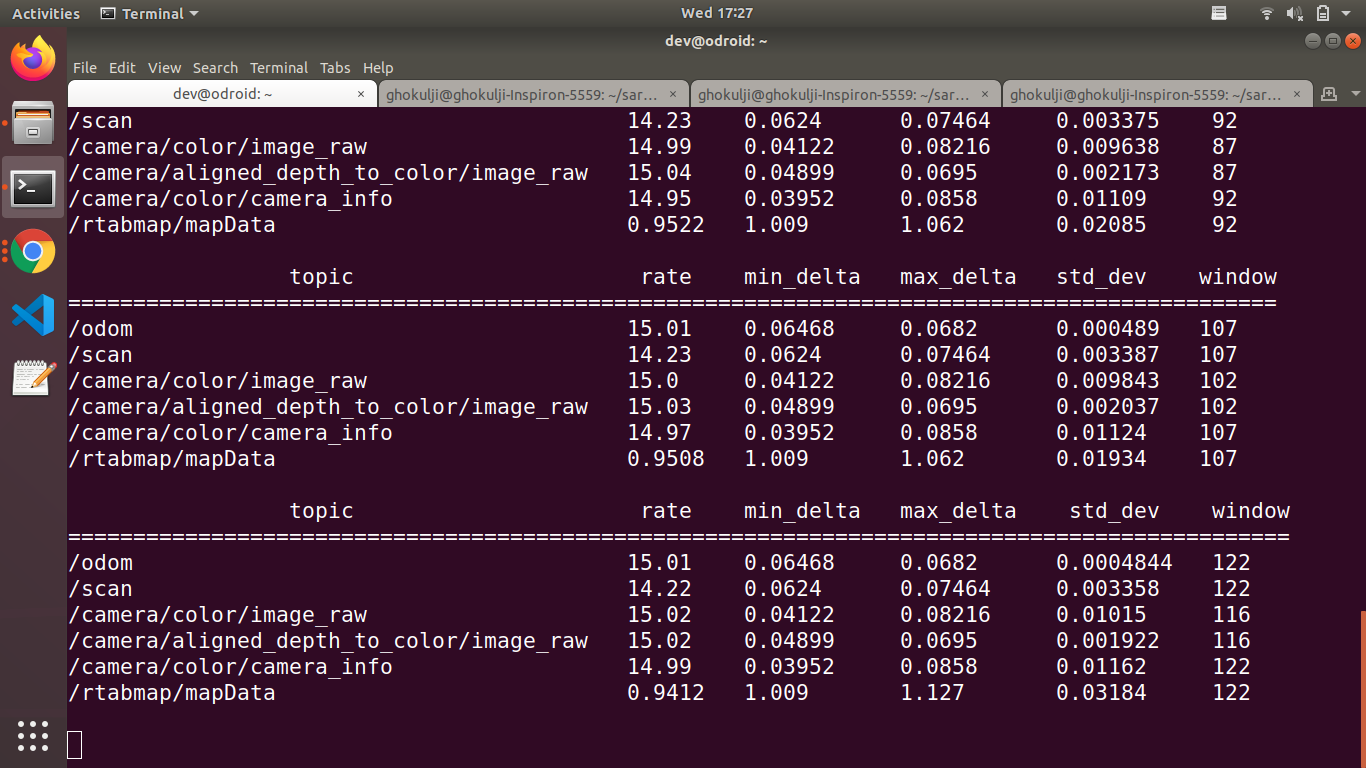Screen dimensions: 1366x768
Task: Open the Search menu
Action: point(215,68)
